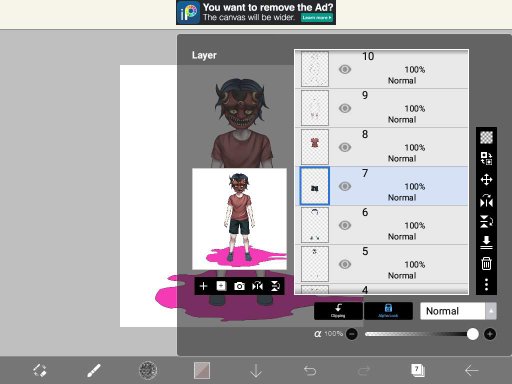Screen dimensions: 512x384
Task: Select layer 9 in layer list
Action: [382, 108]
